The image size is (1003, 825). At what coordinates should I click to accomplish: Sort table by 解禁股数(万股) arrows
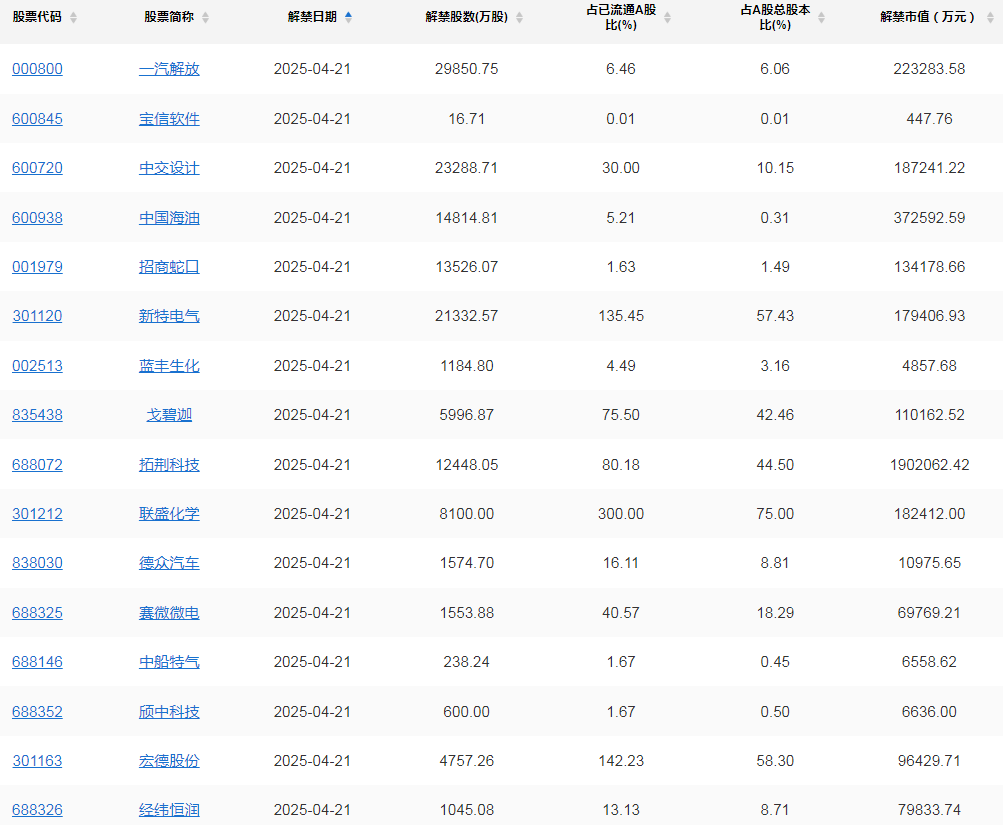tap(519, 17)
